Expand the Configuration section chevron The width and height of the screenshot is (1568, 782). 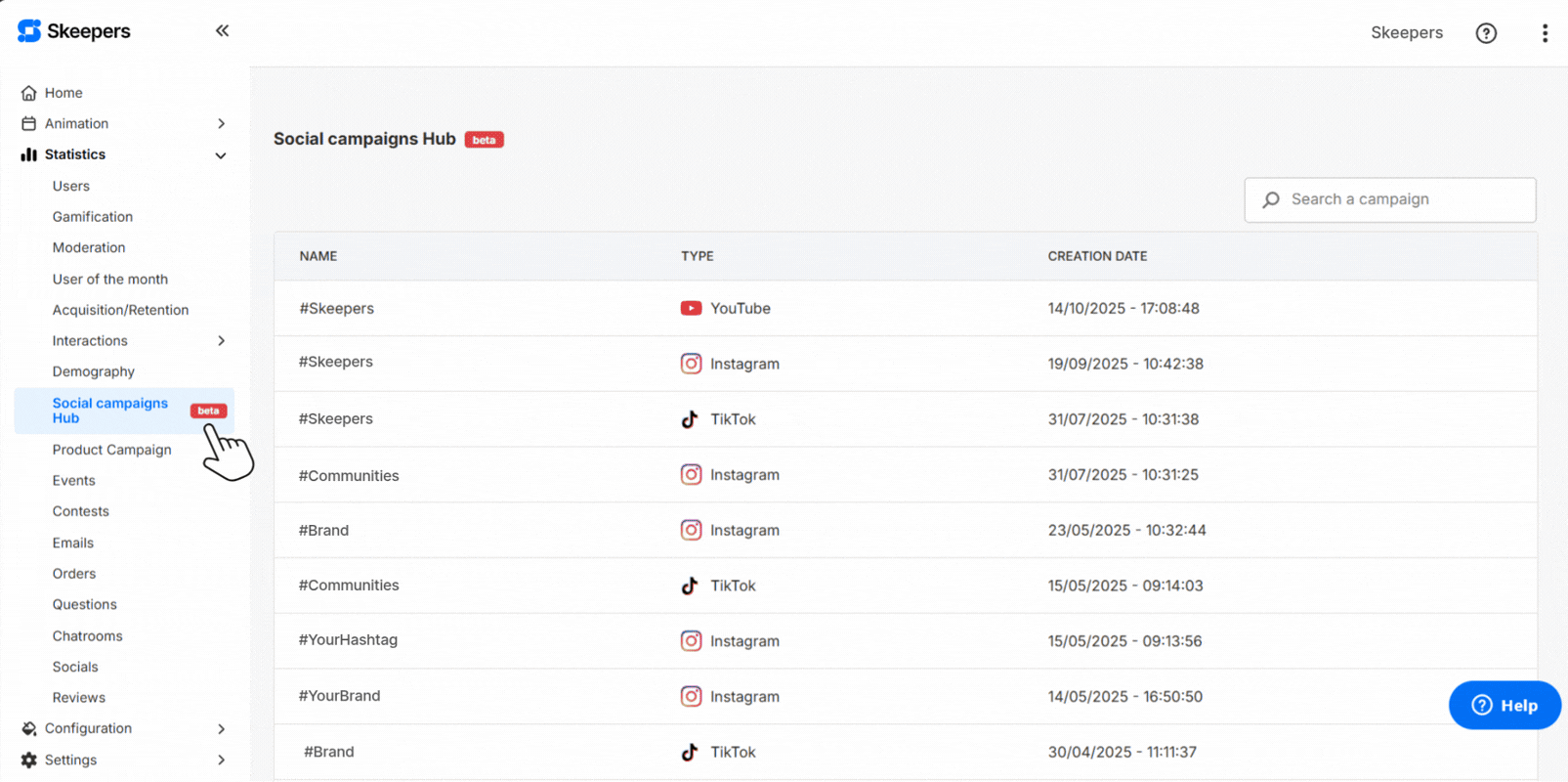tap(221, 729)
